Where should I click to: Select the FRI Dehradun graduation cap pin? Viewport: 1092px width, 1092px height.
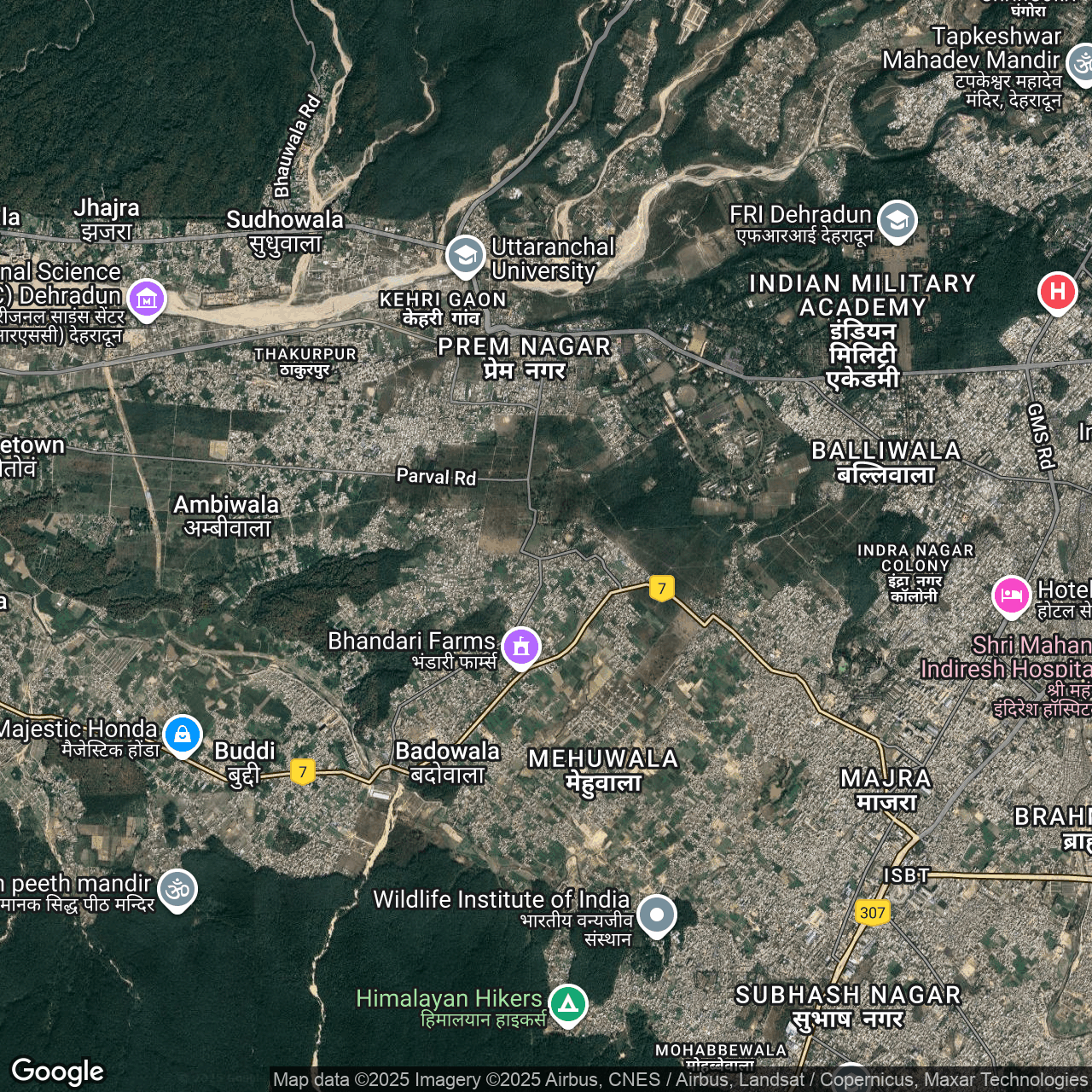click(x=897, y=220)
